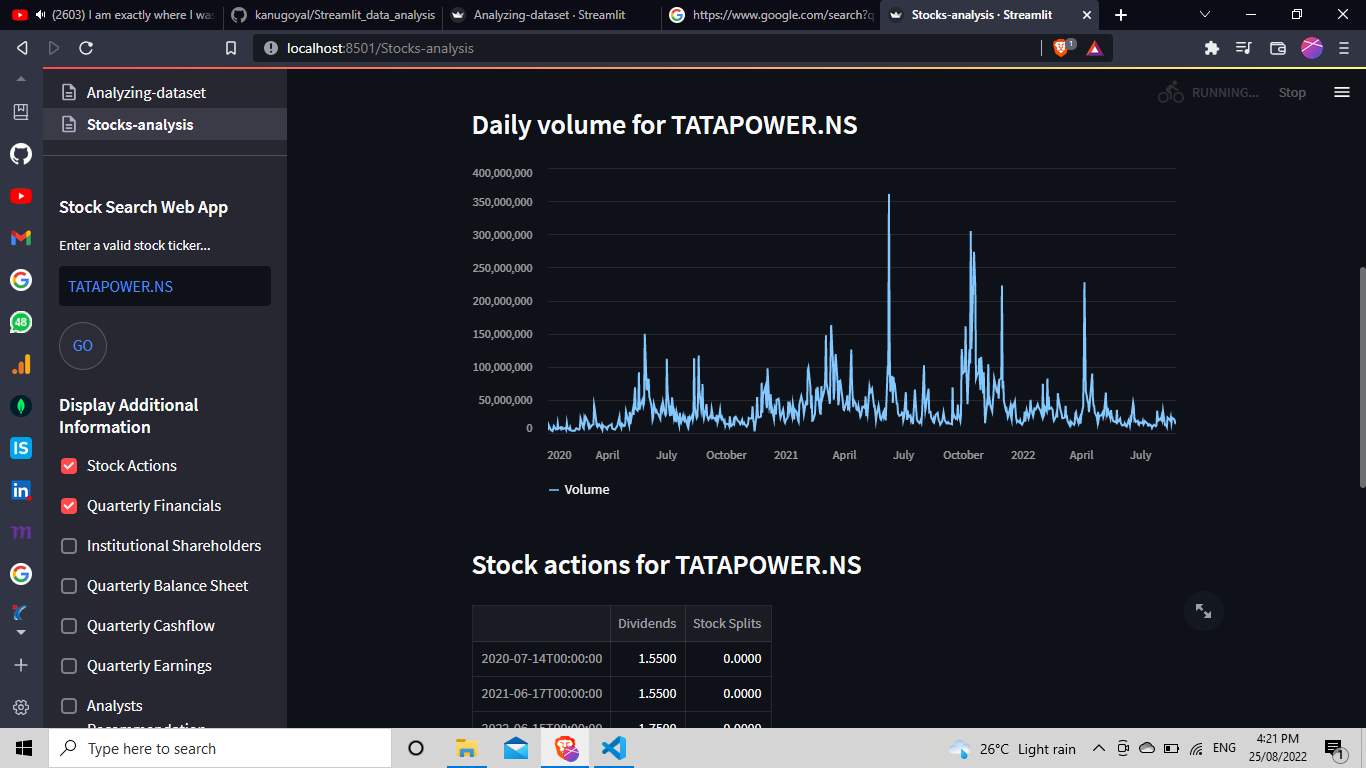Open YouTube from the browser sidebar
The height and width of the screenshot is (768, 1366).
point(21,196)
